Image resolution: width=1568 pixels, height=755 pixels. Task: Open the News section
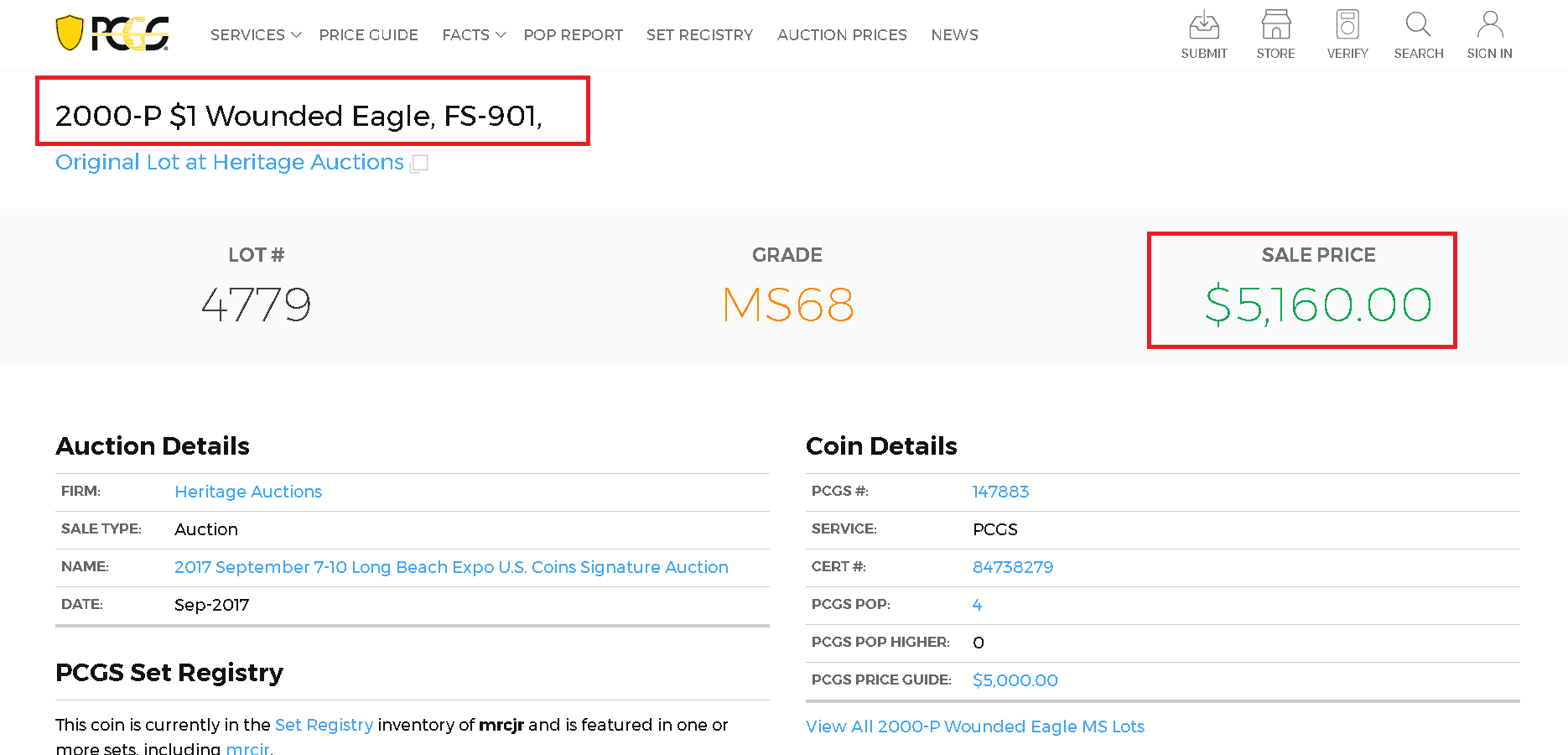(954, 35)
